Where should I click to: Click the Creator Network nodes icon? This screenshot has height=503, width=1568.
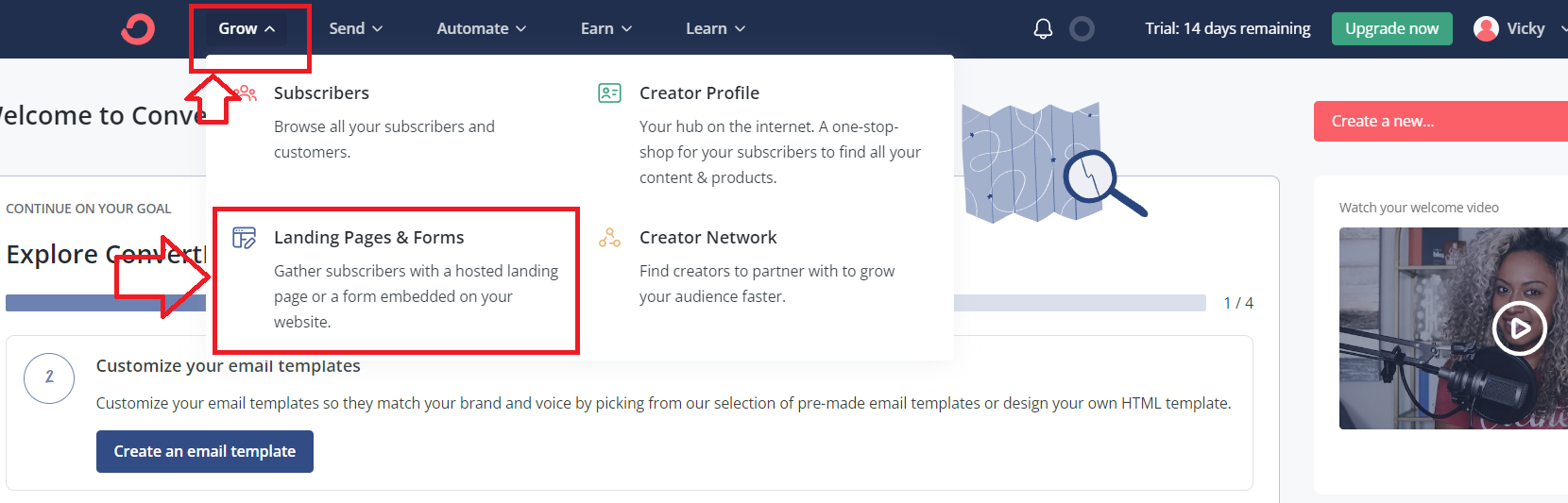tap(609, 238)
